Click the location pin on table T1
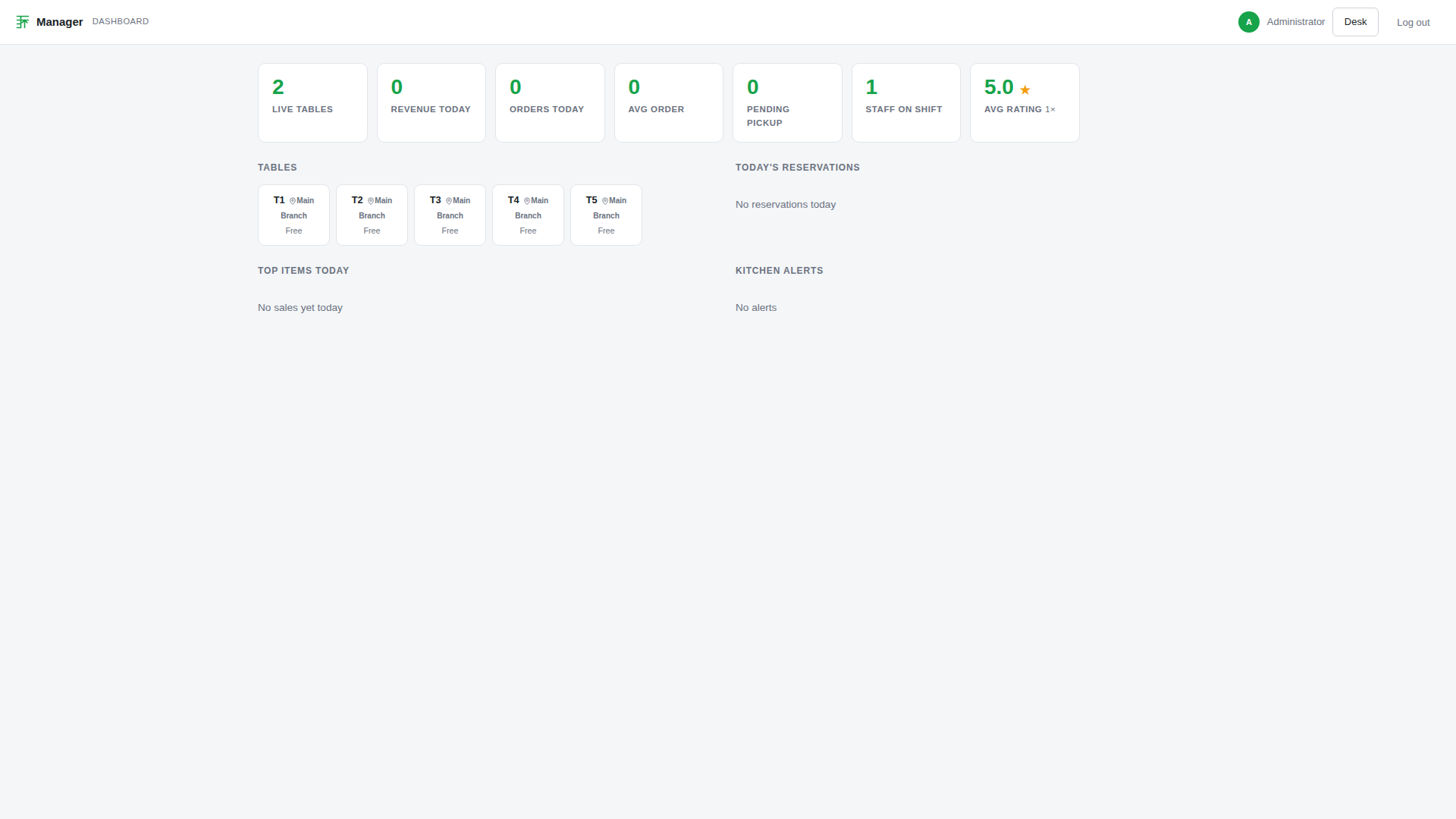1456x819 pixels. click(x=293, y=201)
